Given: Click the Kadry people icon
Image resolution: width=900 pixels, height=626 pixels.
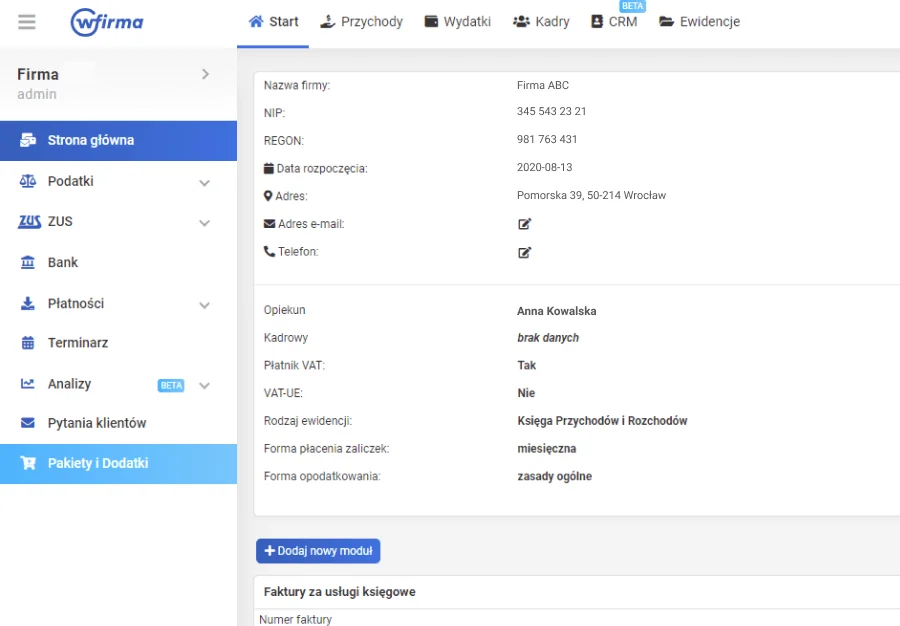Looking at the screenshot, I should coord(521,22).
